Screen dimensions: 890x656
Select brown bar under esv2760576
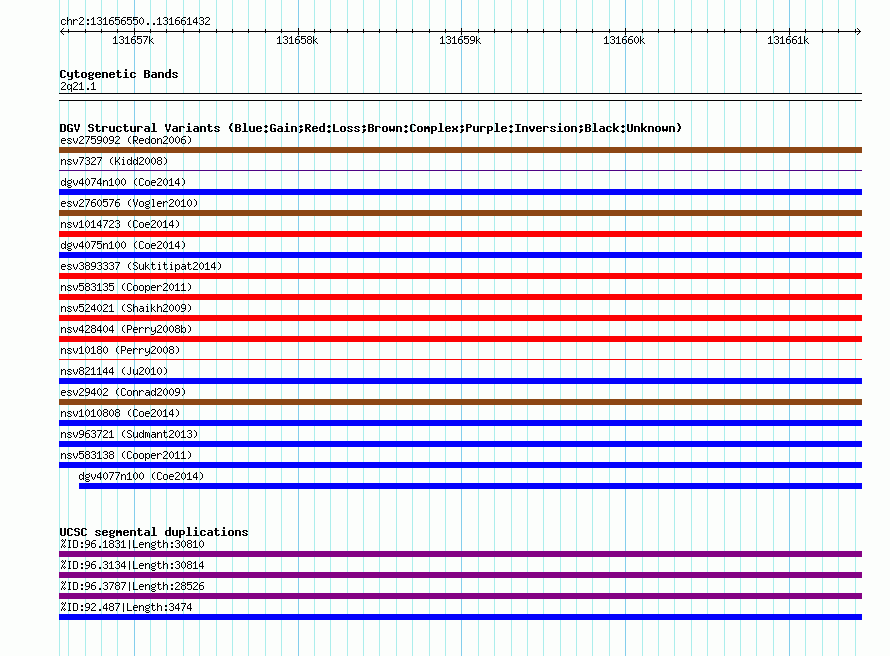pos(460,213)
